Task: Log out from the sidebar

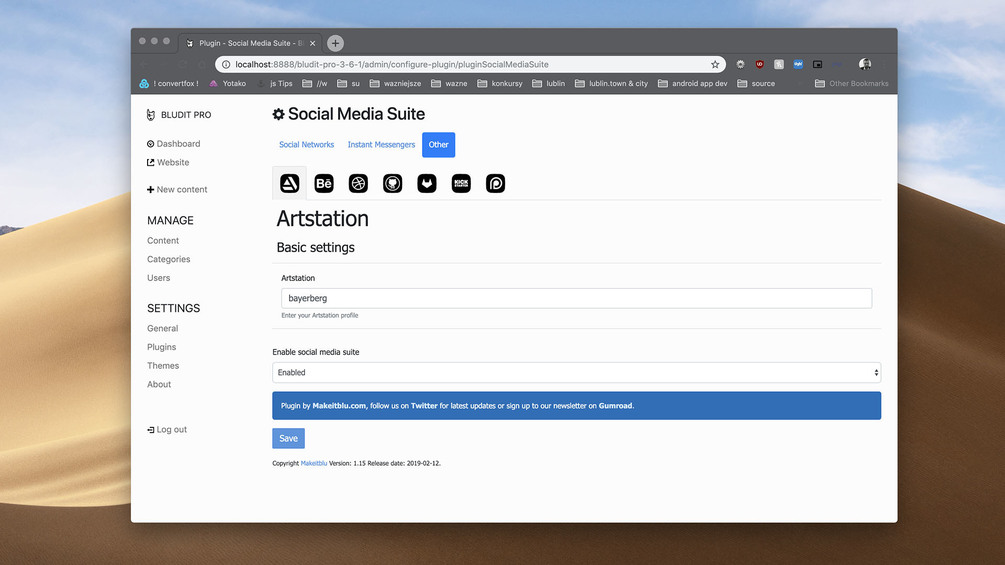Action: point(167,430)
